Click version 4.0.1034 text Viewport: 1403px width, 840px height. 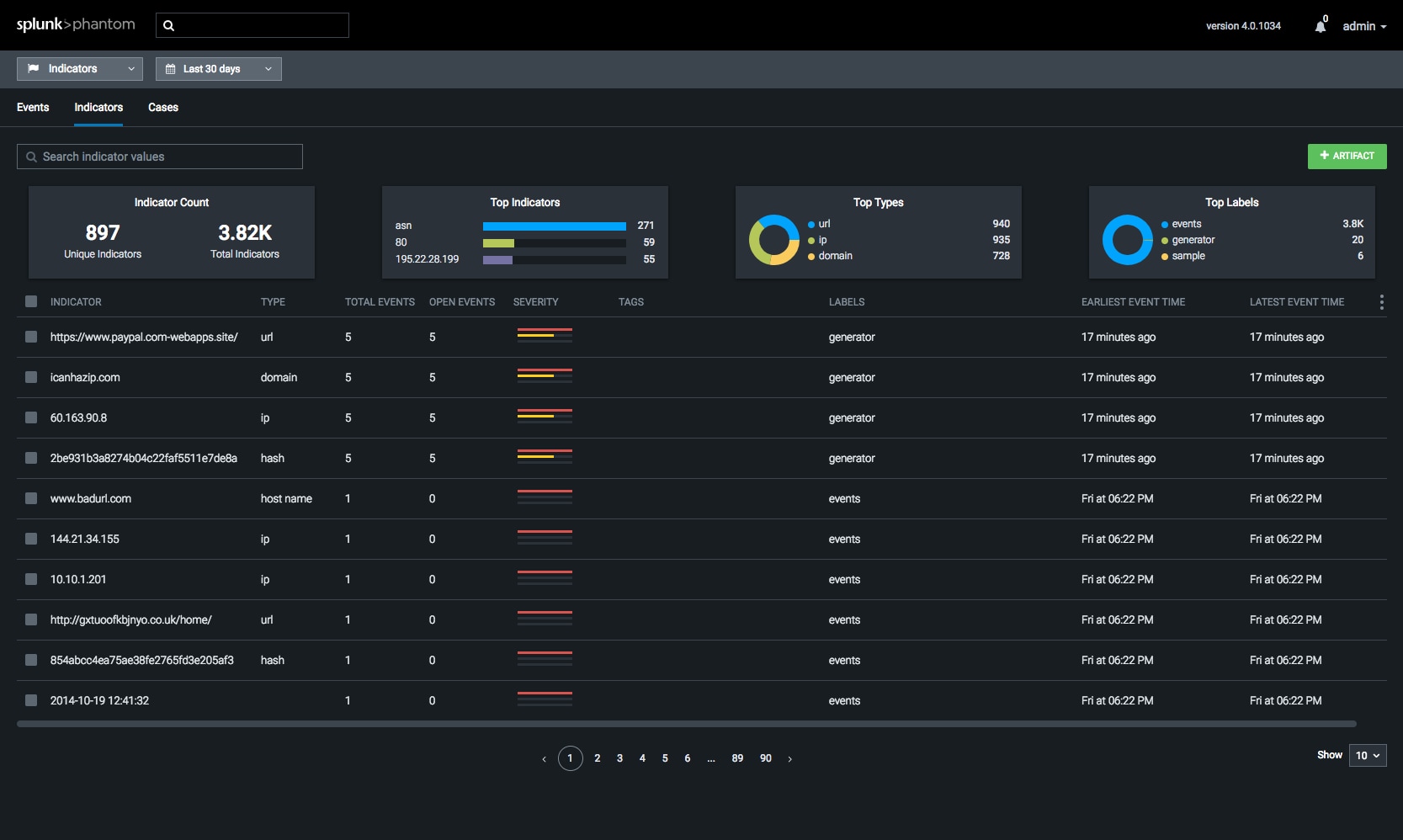[1243, 26]
